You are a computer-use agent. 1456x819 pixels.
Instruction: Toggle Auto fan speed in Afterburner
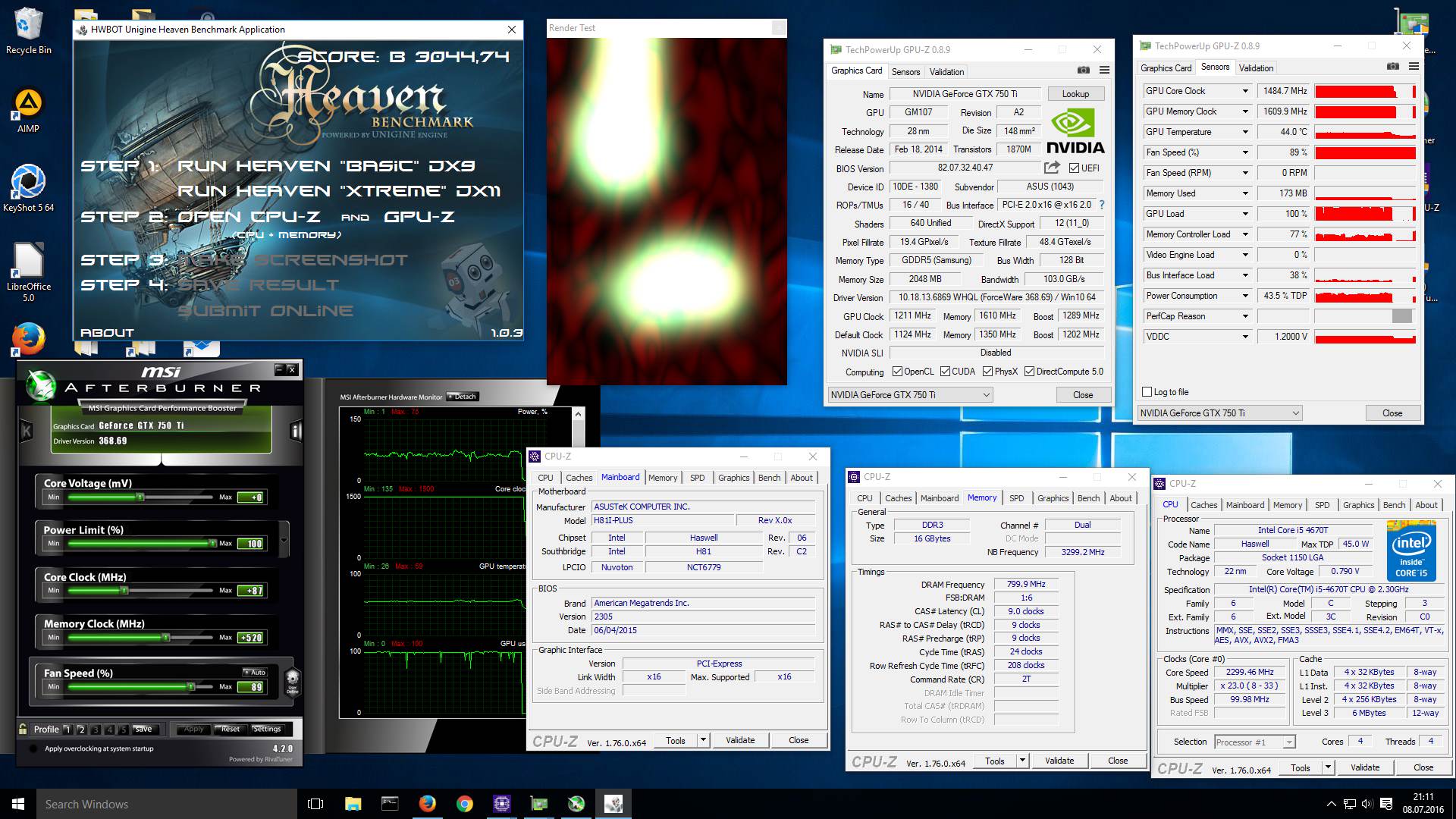(254, 673)
